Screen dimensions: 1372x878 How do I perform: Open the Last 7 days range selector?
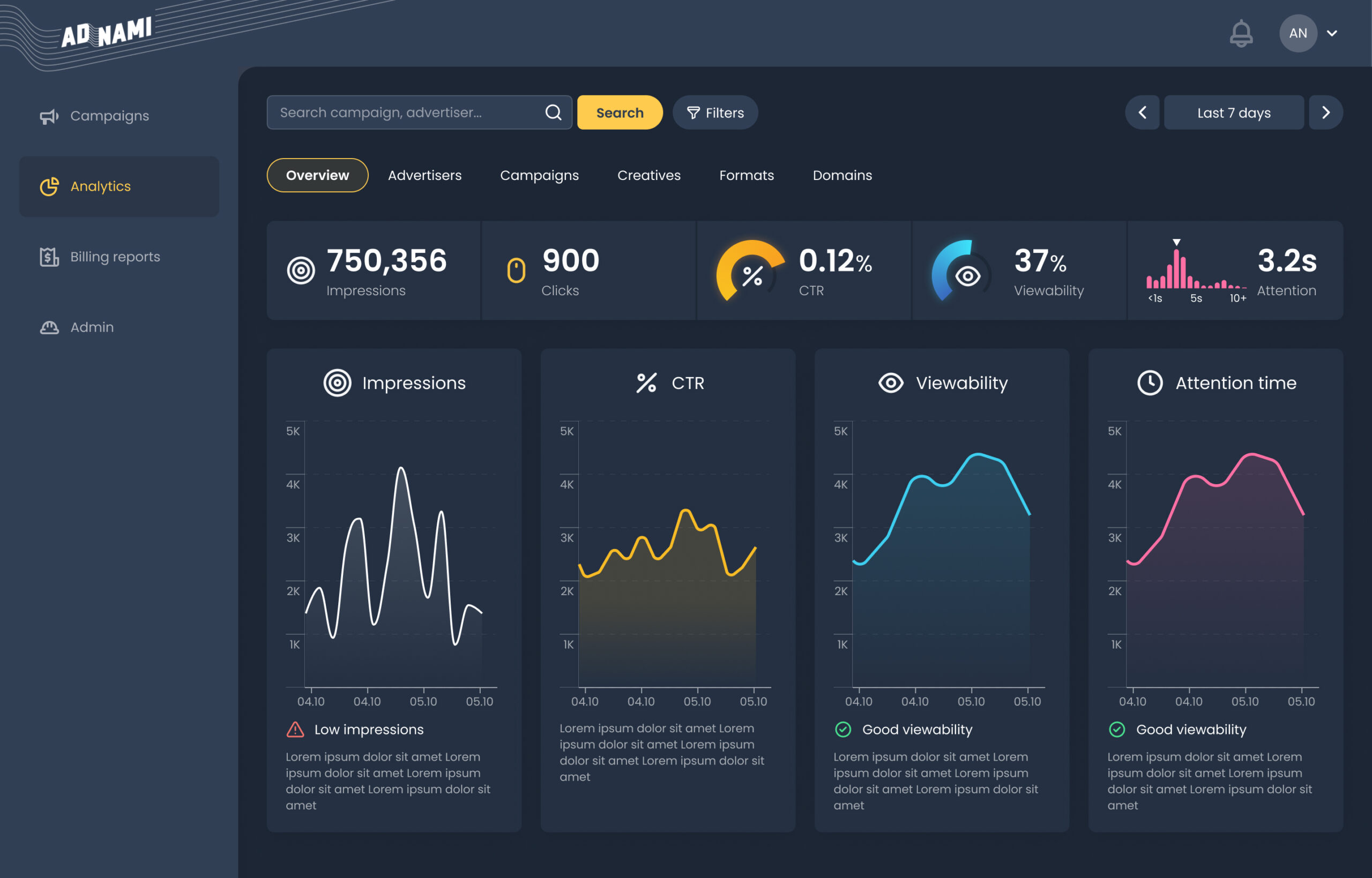pos(1234,112)
